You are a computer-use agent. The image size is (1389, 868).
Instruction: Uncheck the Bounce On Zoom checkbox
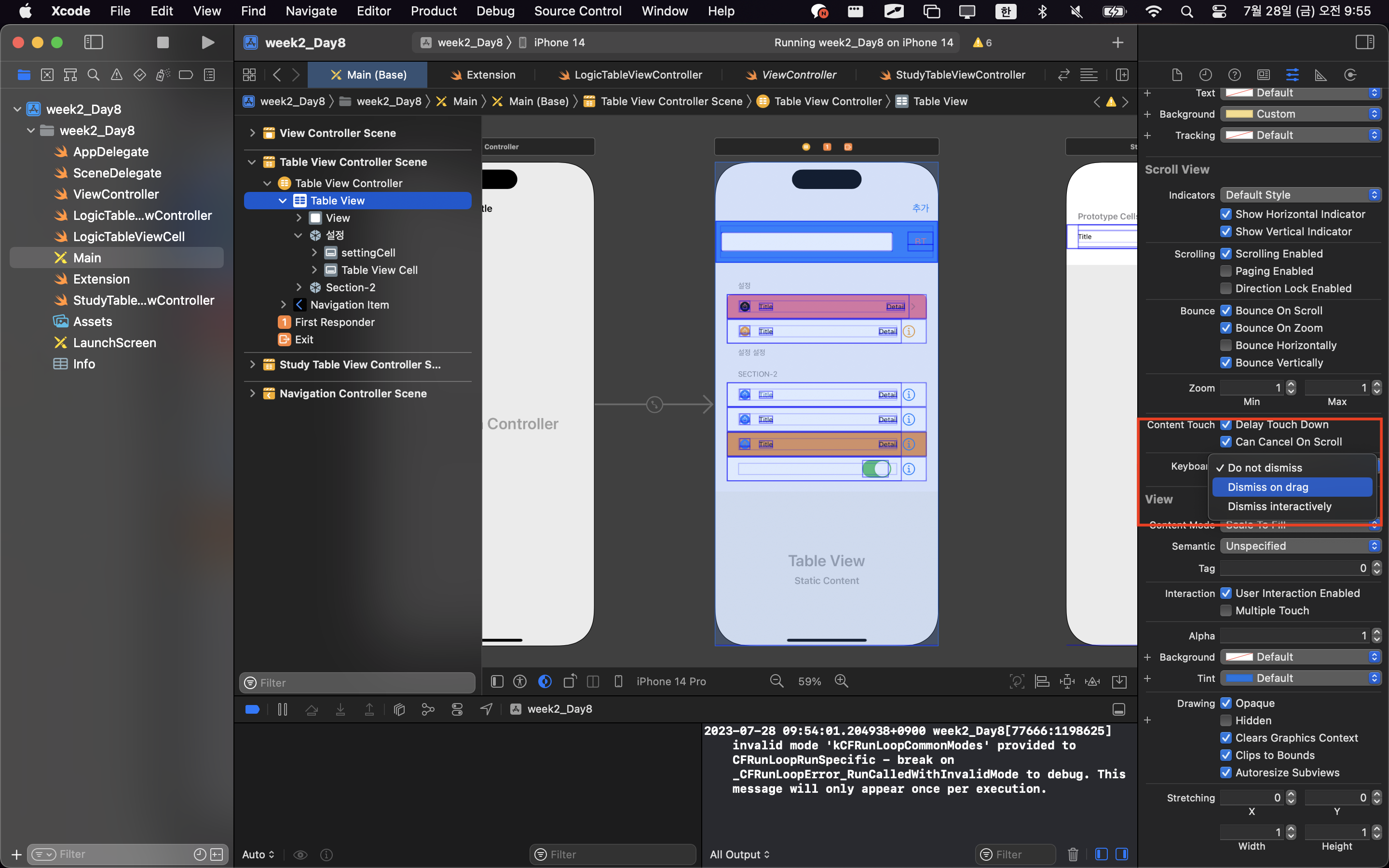point(1226,328)
